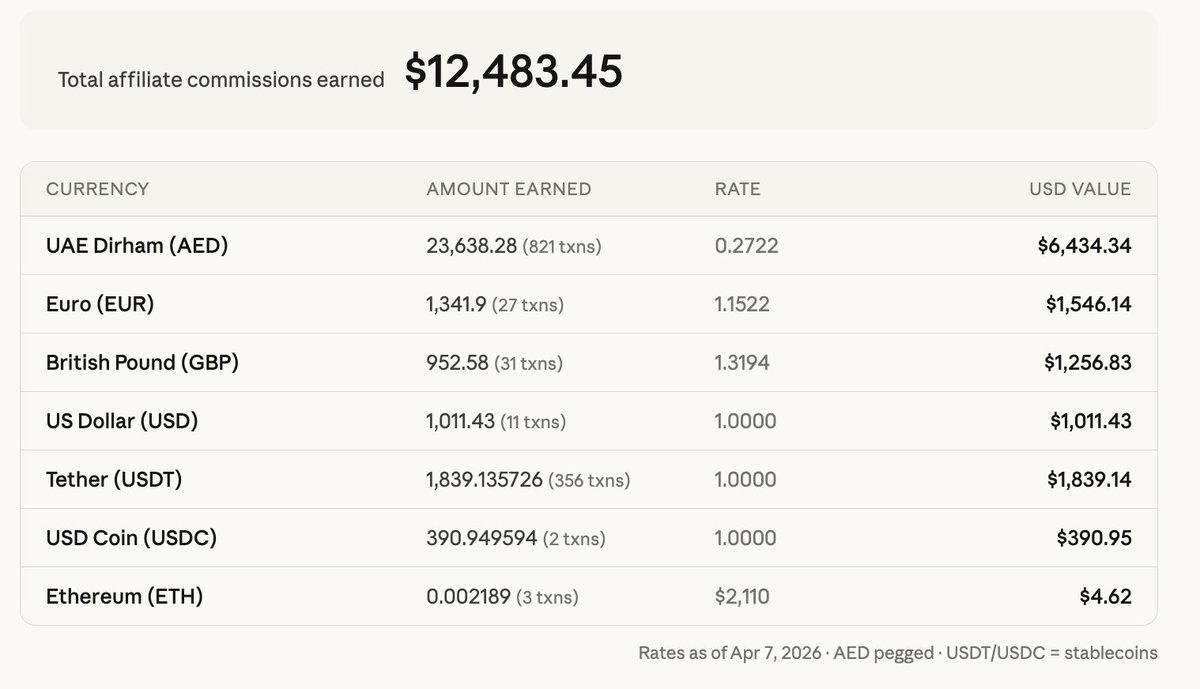Click the RATE column header
Image resolution: width=1200 pixels, height=689 pixels.
(737, 189)
